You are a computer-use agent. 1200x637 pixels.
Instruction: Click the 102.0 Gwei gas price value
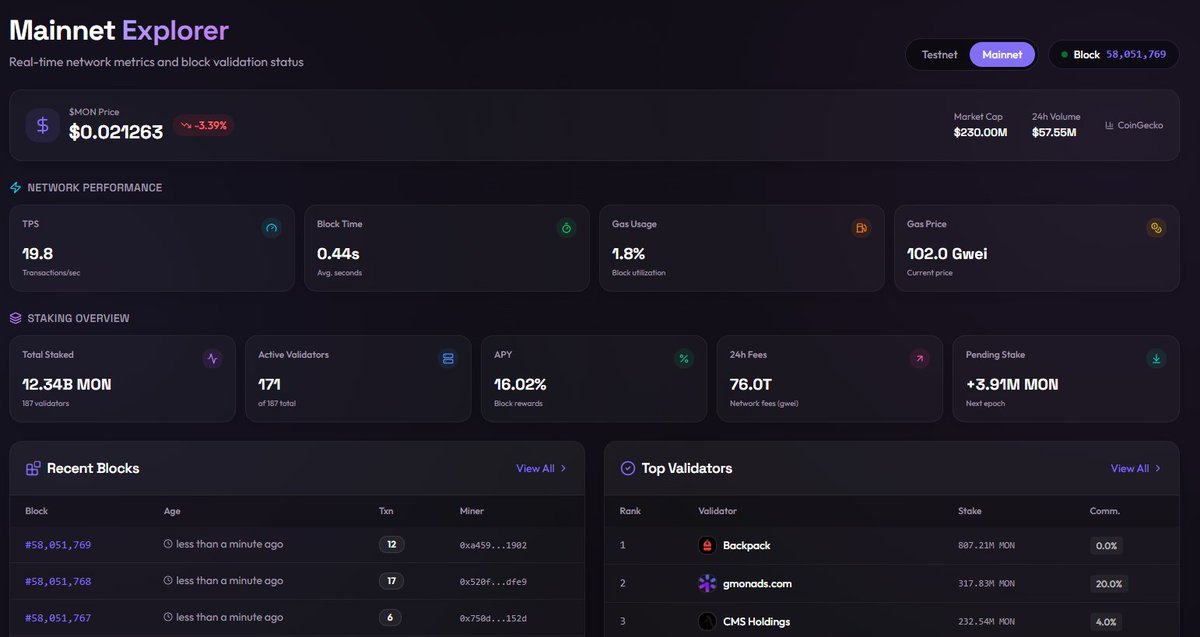(947, 254)
